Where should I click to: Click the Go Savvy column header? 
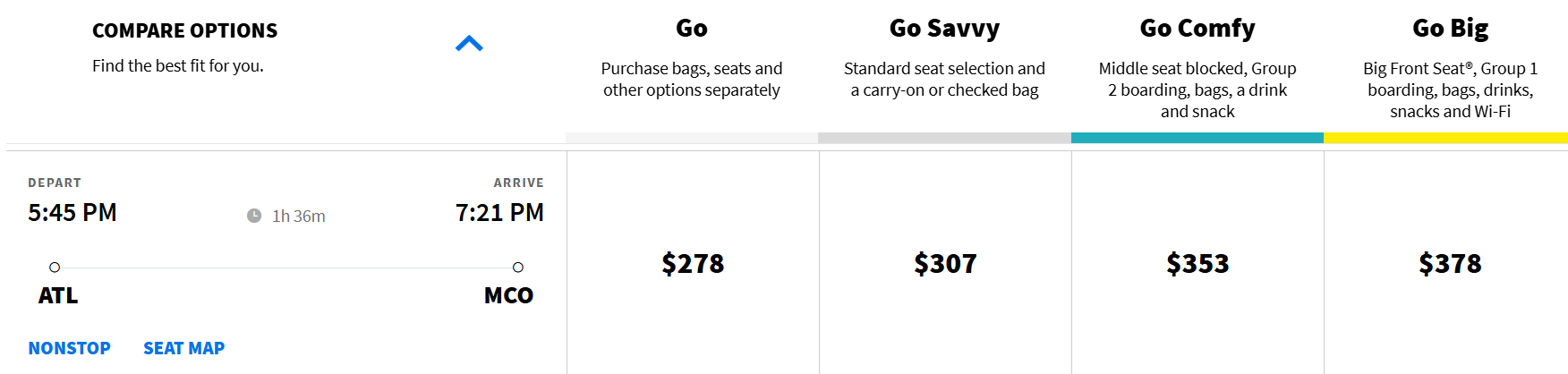coord(944,29)
